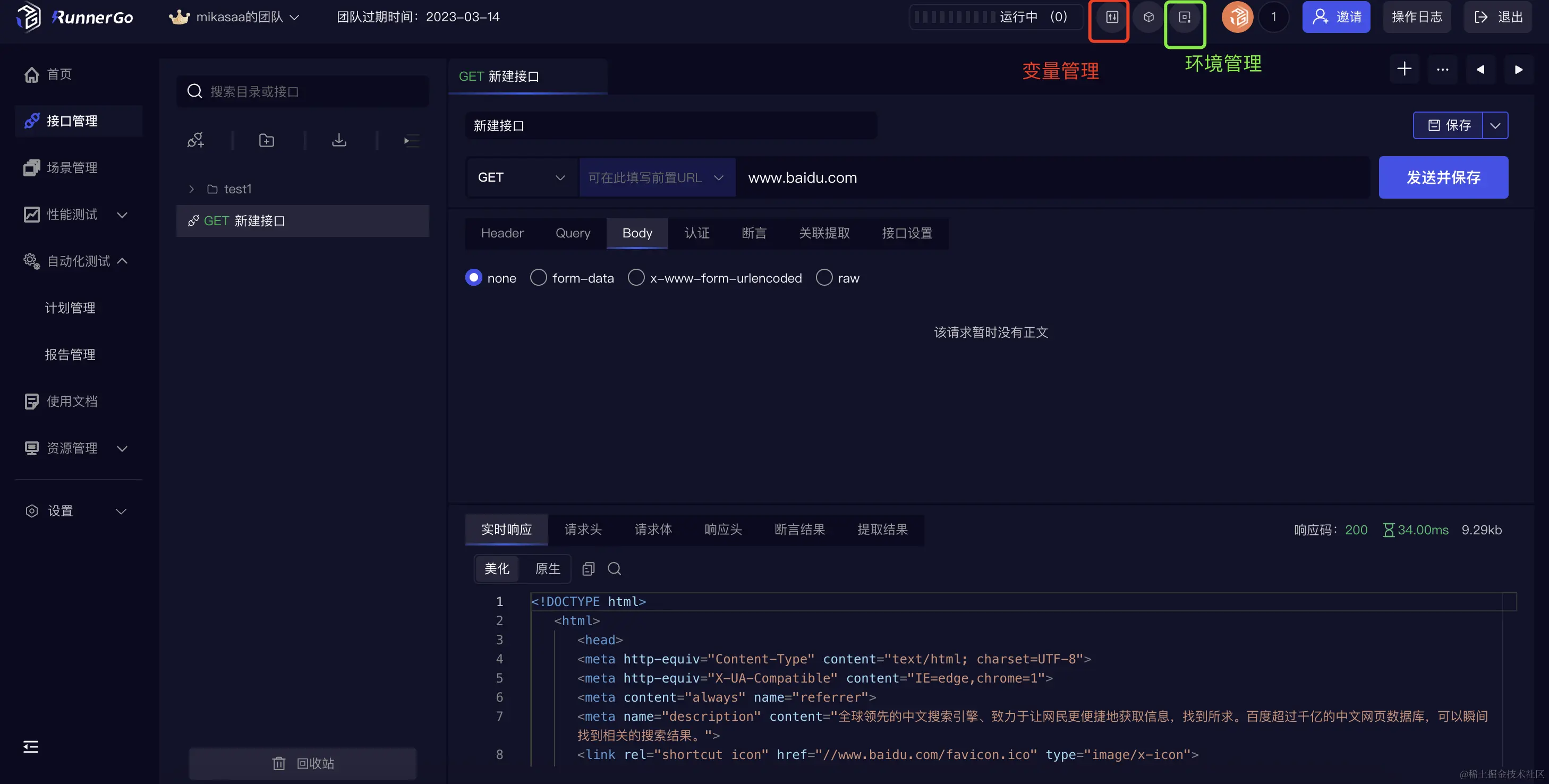Switch to the Header tab
Image resolution: width=1549 pixels, height=784 pixels.
coord(501,233)
